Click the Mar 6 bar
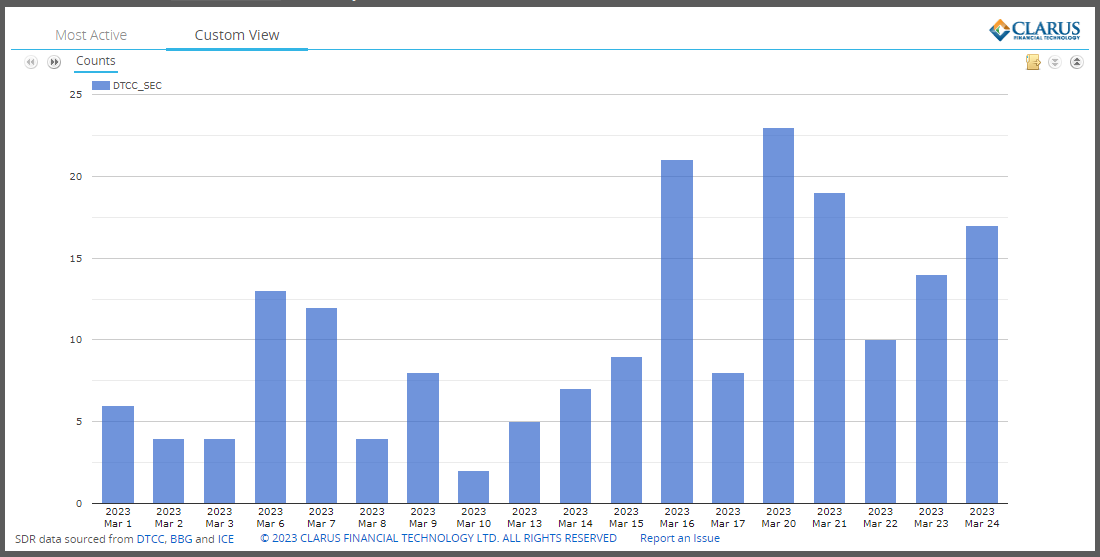Image resolution: width=1100 pixels, height=557 pixels. tap(270, 397)
